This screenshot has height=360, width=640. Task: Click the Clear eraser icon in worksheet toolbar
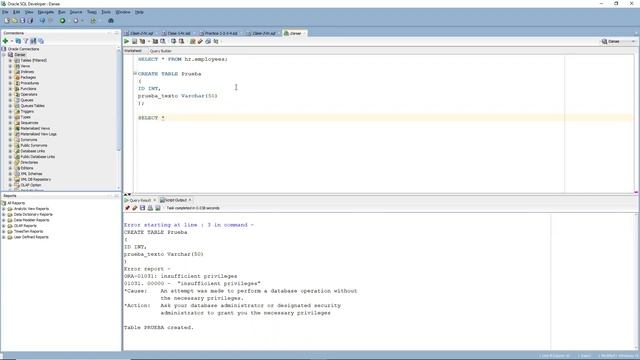[x=200, y=41]
